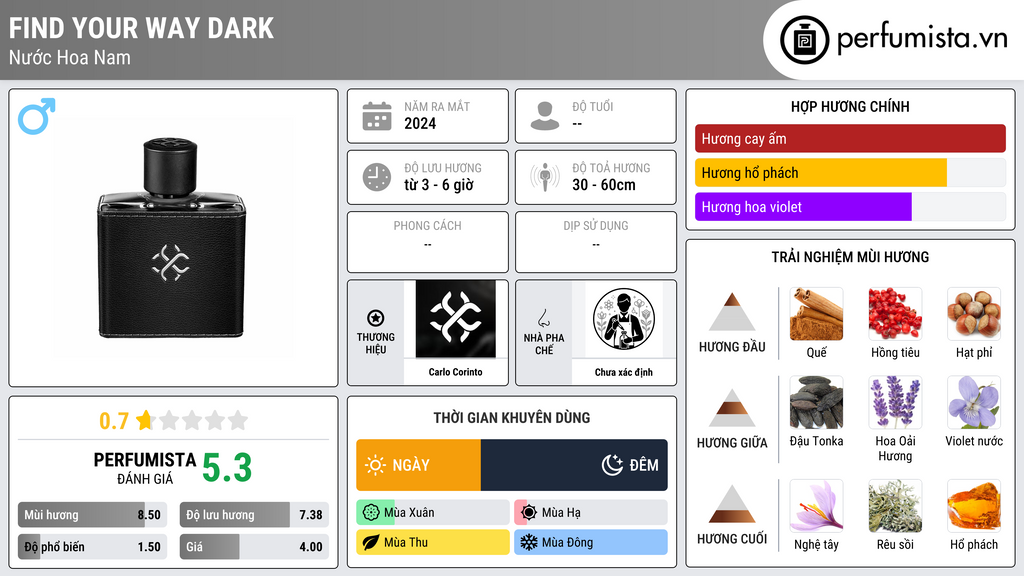Click the Độ phổ biến 1.50 score bar
Viewport: 1024px width, 576px height.
(x=93, y=547)
